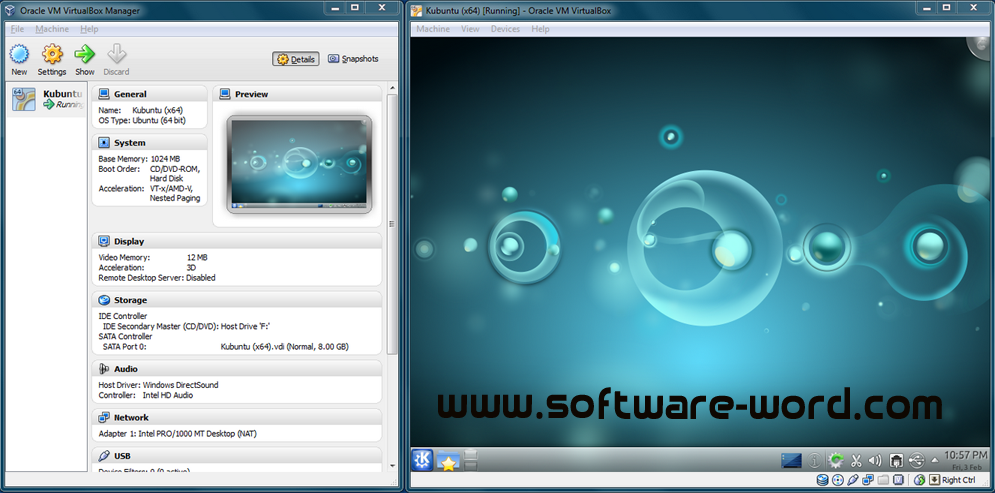The image size is (995, 493).
Task: Click the 'Base Memory: 1024 MB' line
Action: tap(140, 159)
